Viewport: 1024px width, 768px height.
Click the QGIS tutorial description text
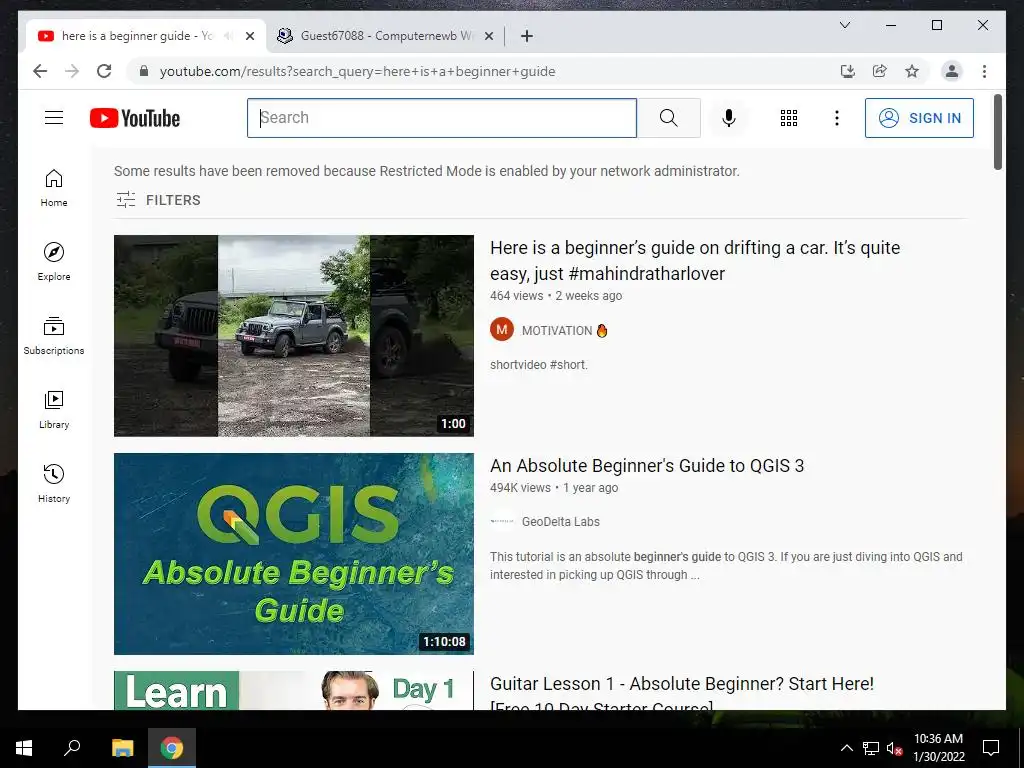[726, 566]
